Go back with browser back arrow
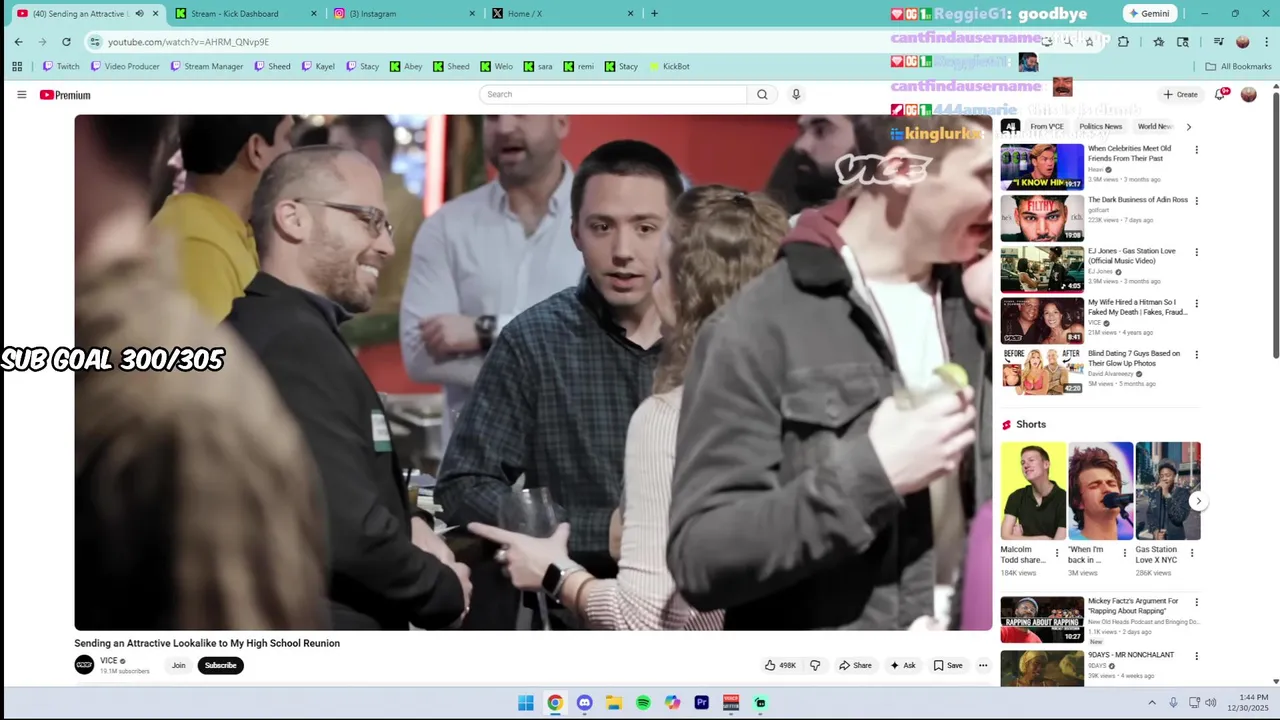This screenshot has height=720, width=1280. coord(18,42)
